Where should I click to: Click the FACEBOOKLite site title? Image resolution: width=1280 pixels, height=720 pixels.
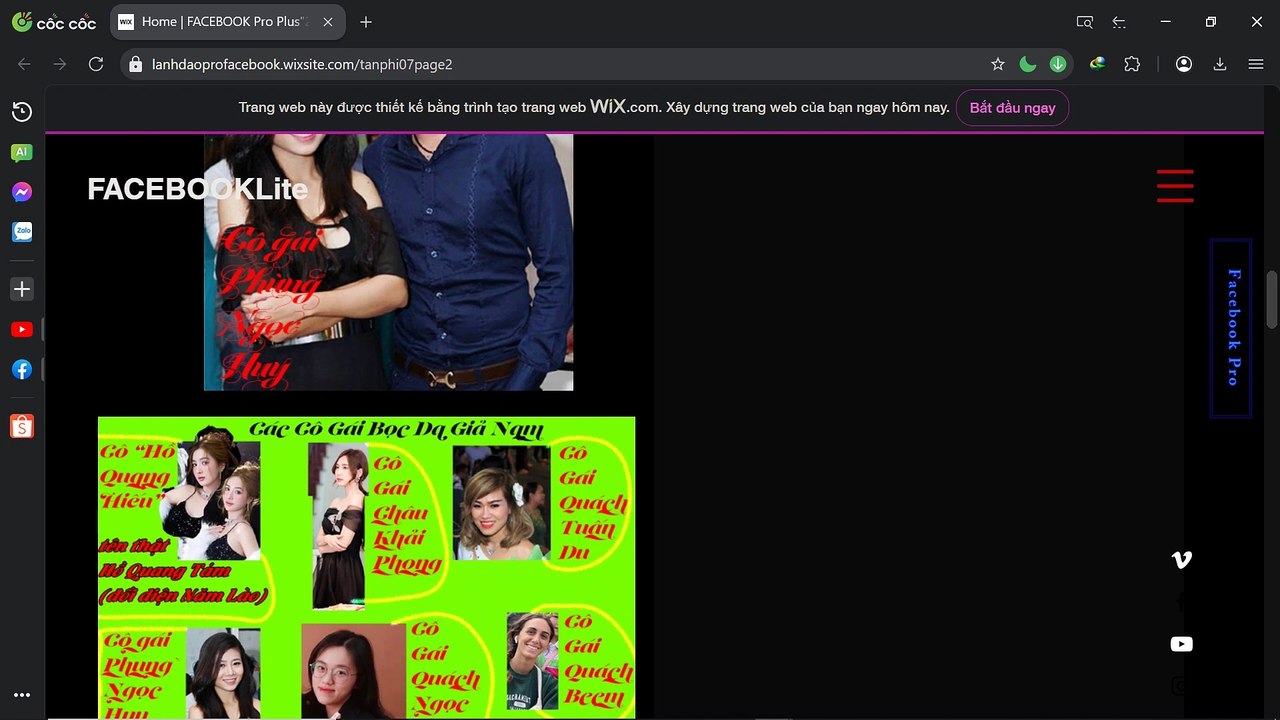click(x=197, y=188)
